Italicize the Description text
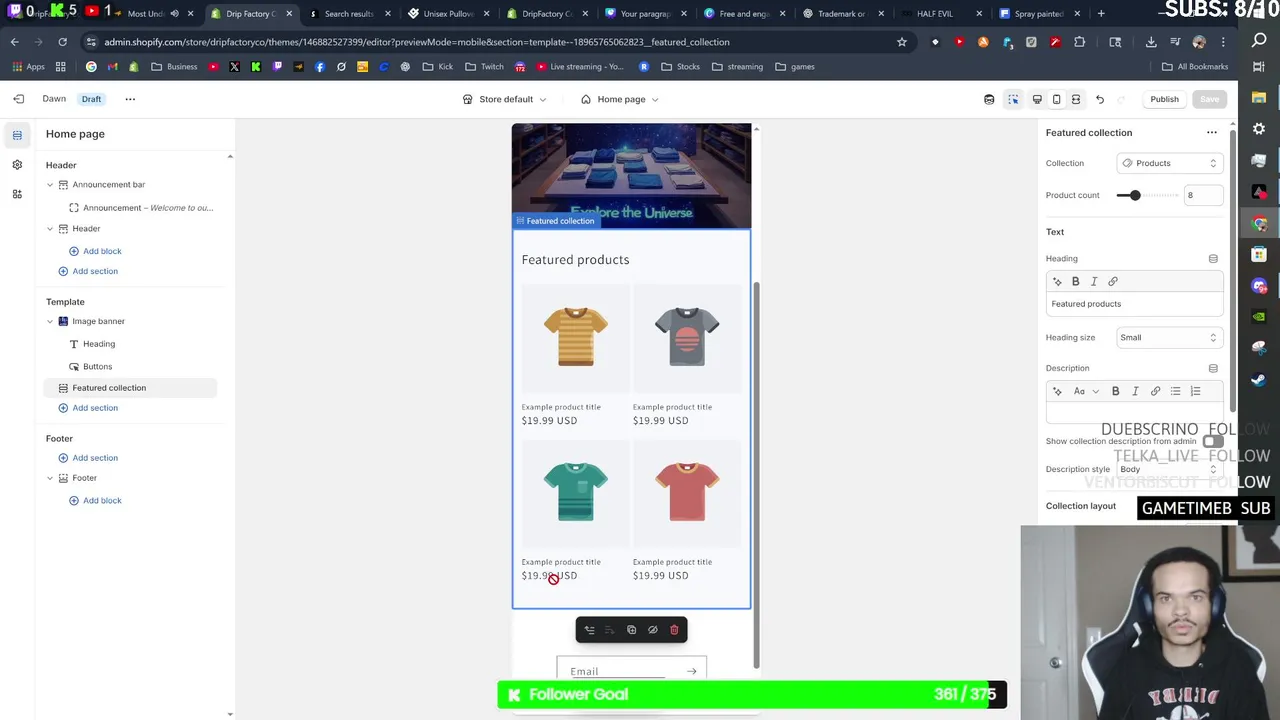 pos(1135,391)
